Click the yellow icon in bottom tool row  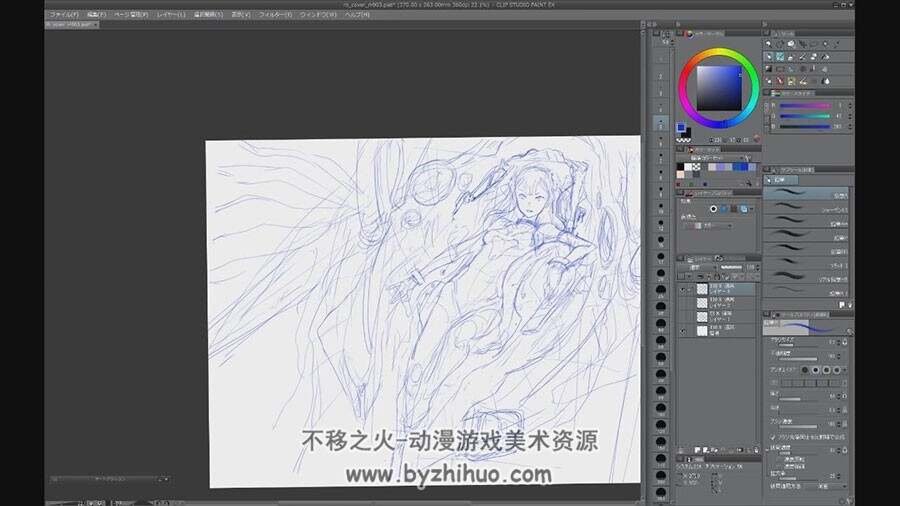(x=791, y=81)
